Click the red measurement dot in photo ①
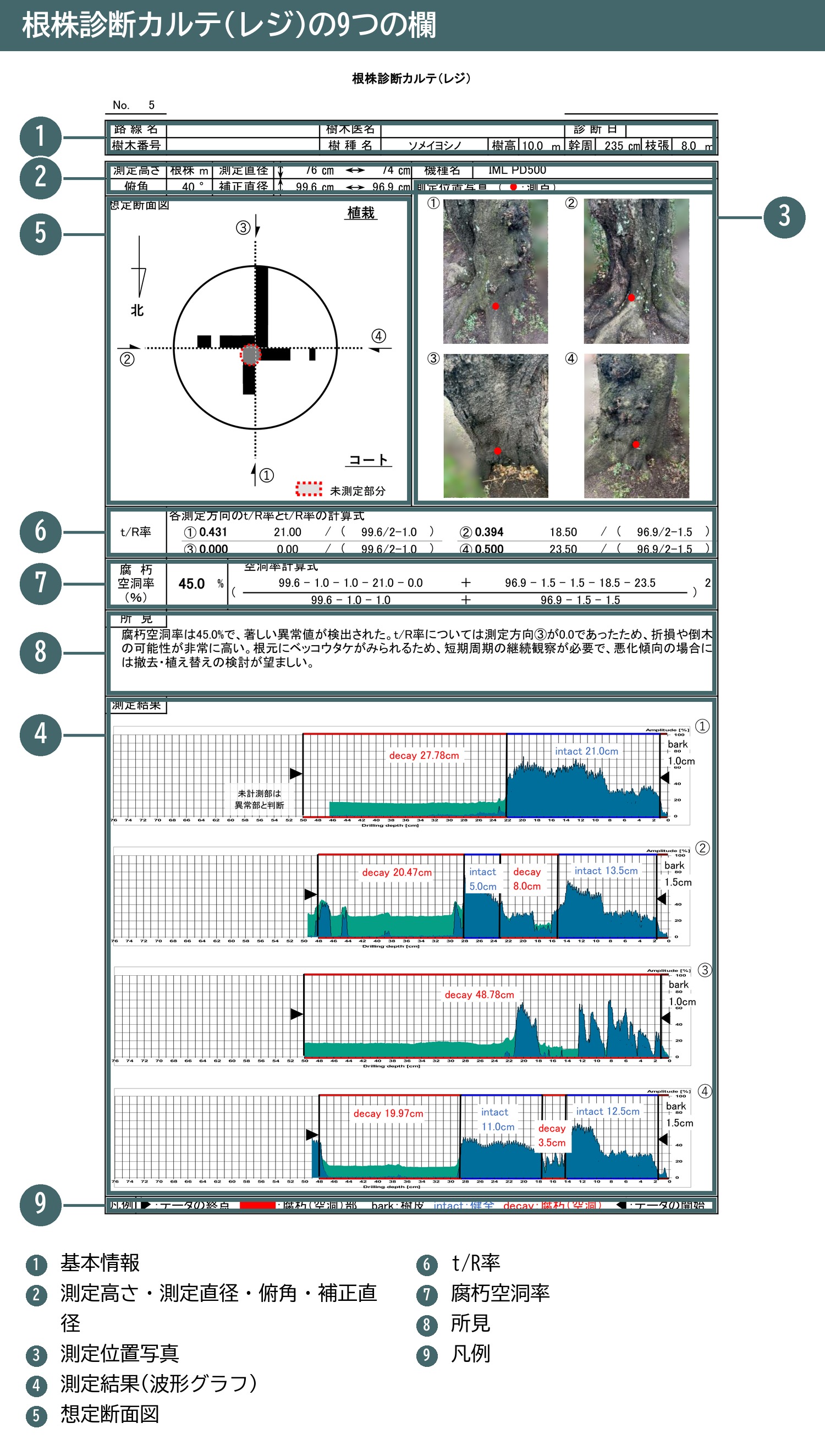 point(495,306)
